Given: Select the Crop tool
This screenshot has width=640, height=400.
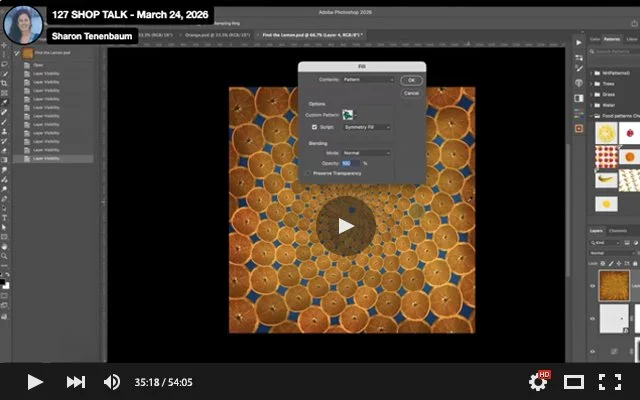Looking at the screenshot, I should point(4,83).
